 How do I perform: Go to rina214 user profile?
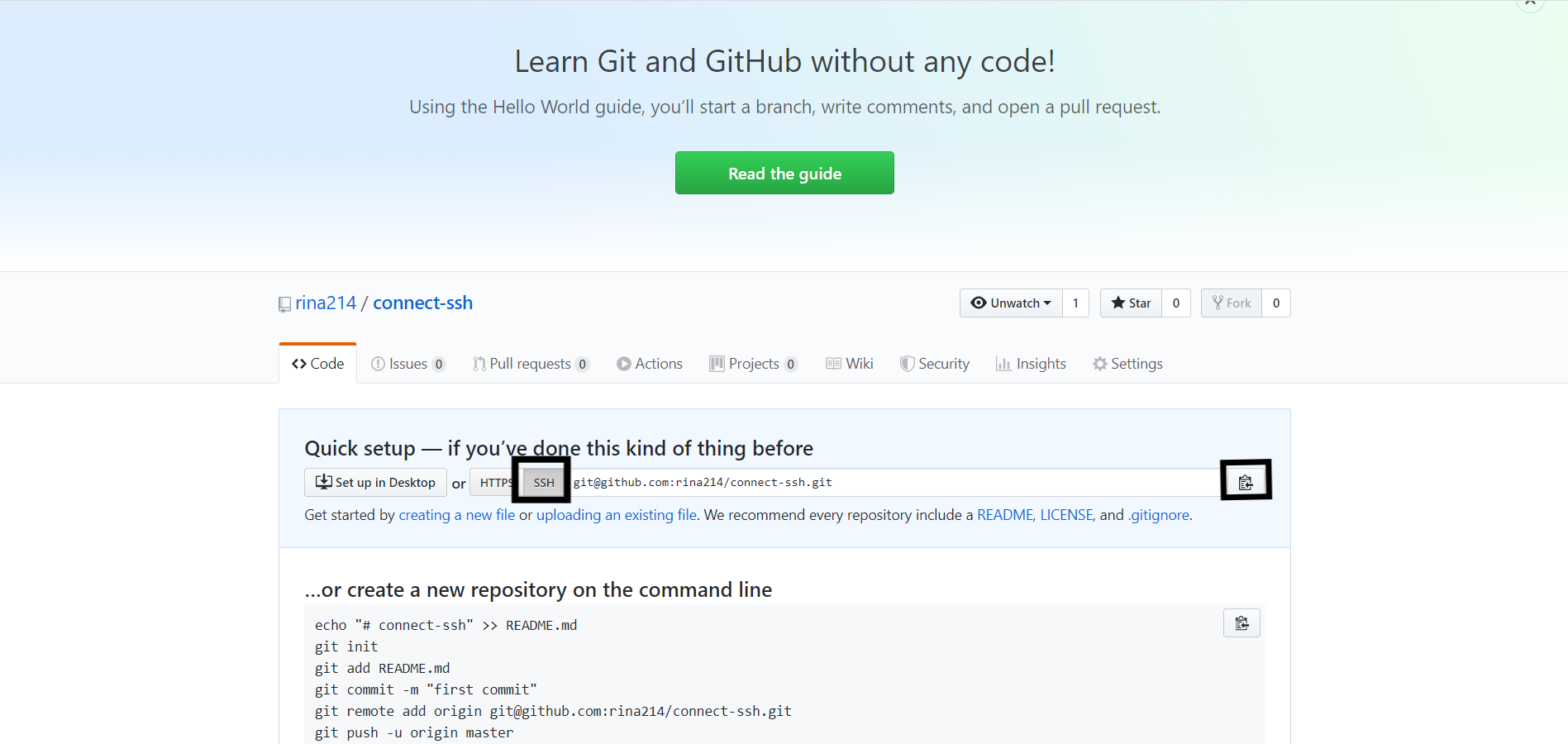(326, 303)
